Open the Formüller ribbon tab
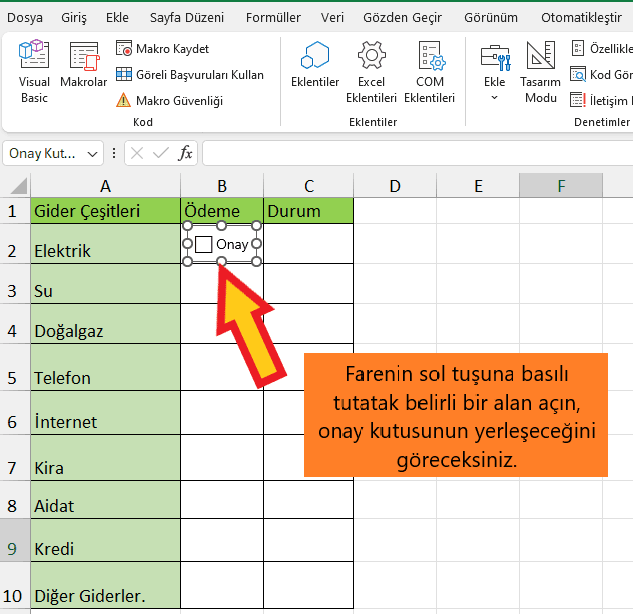This screenshot has height=614, width=633. [273, 17]
